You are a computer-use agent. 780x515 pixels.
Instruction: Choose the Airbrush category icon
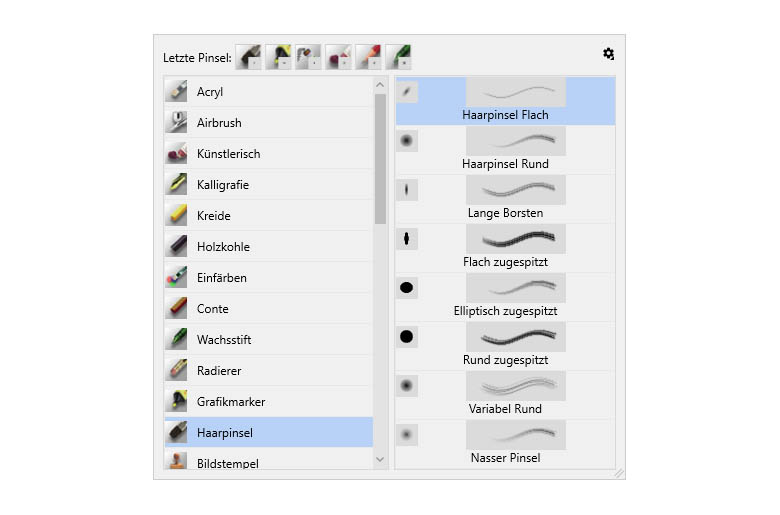176,122
